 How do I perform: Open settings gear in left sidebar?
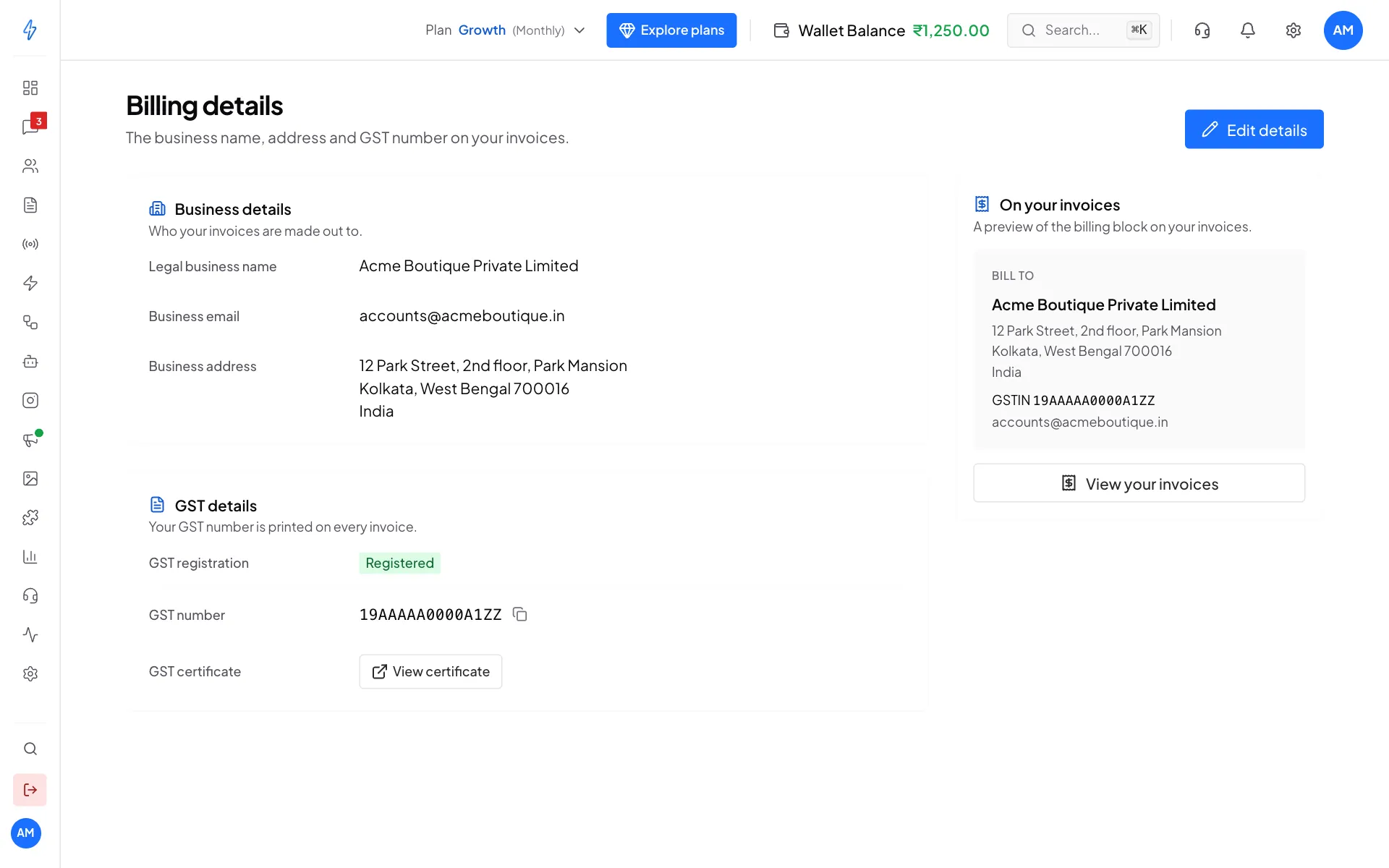[x=30, y=673]
